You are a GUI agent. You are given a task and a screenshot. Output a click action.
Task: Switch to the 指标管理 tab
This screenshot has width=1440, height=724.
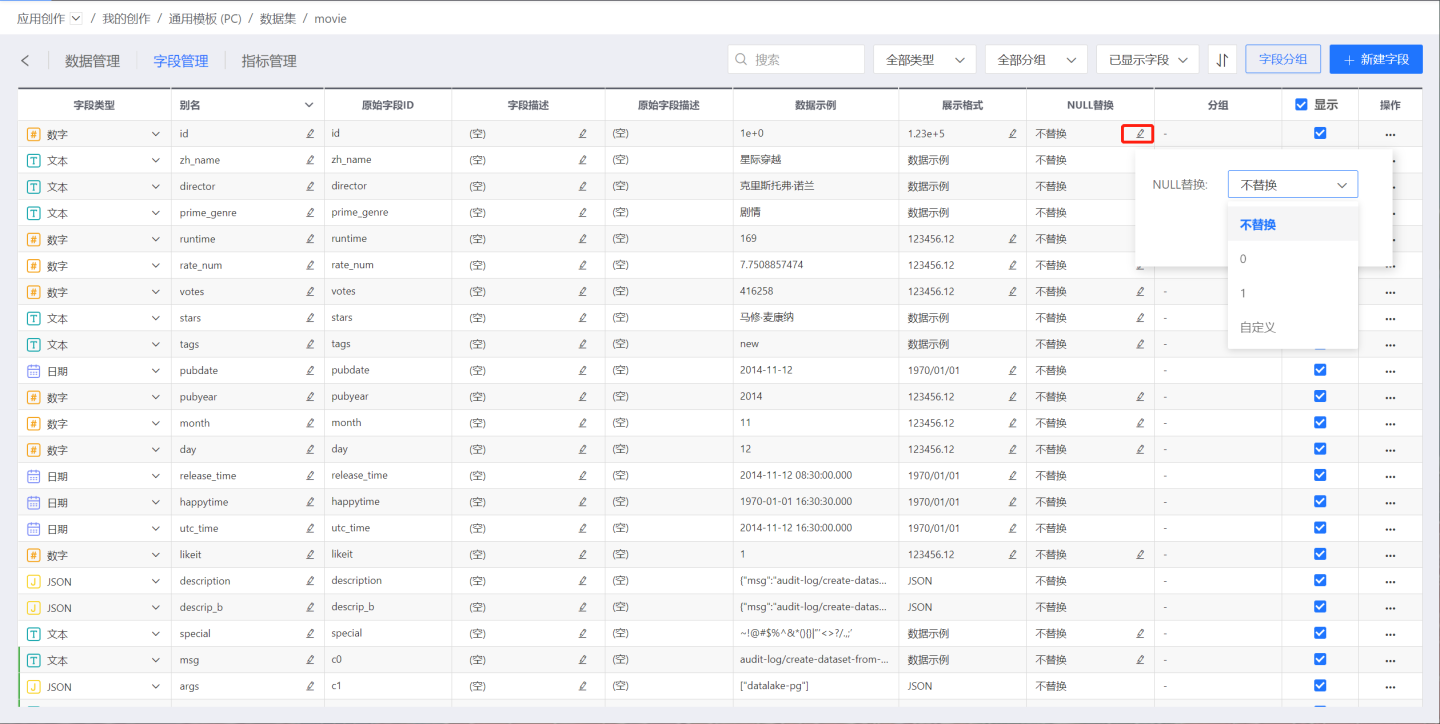click(x=269, y=61)
